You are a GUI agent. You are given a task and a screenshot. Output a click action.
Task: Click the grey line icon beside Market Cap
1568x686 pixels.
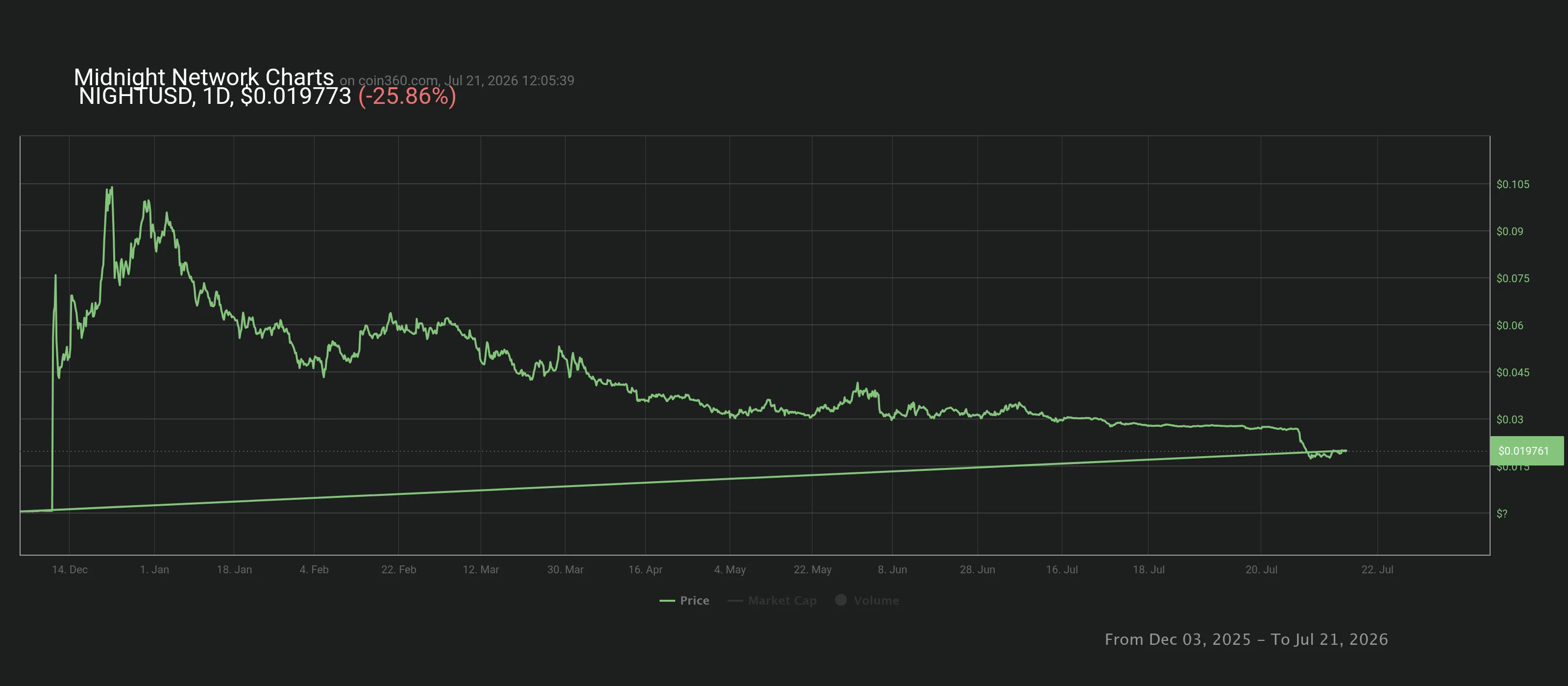point(735,601)
